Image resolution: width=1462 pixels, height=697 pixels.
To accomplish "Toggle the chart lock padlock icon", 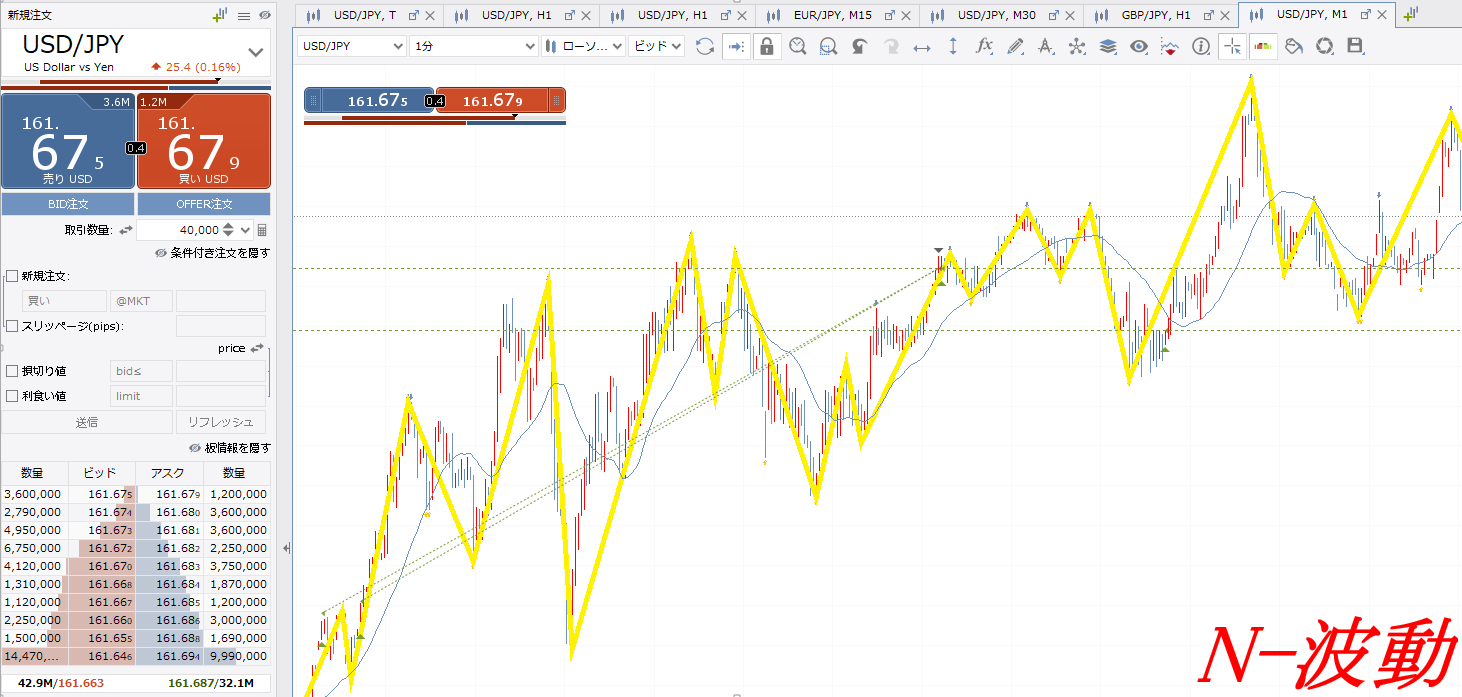I will 767,47.
